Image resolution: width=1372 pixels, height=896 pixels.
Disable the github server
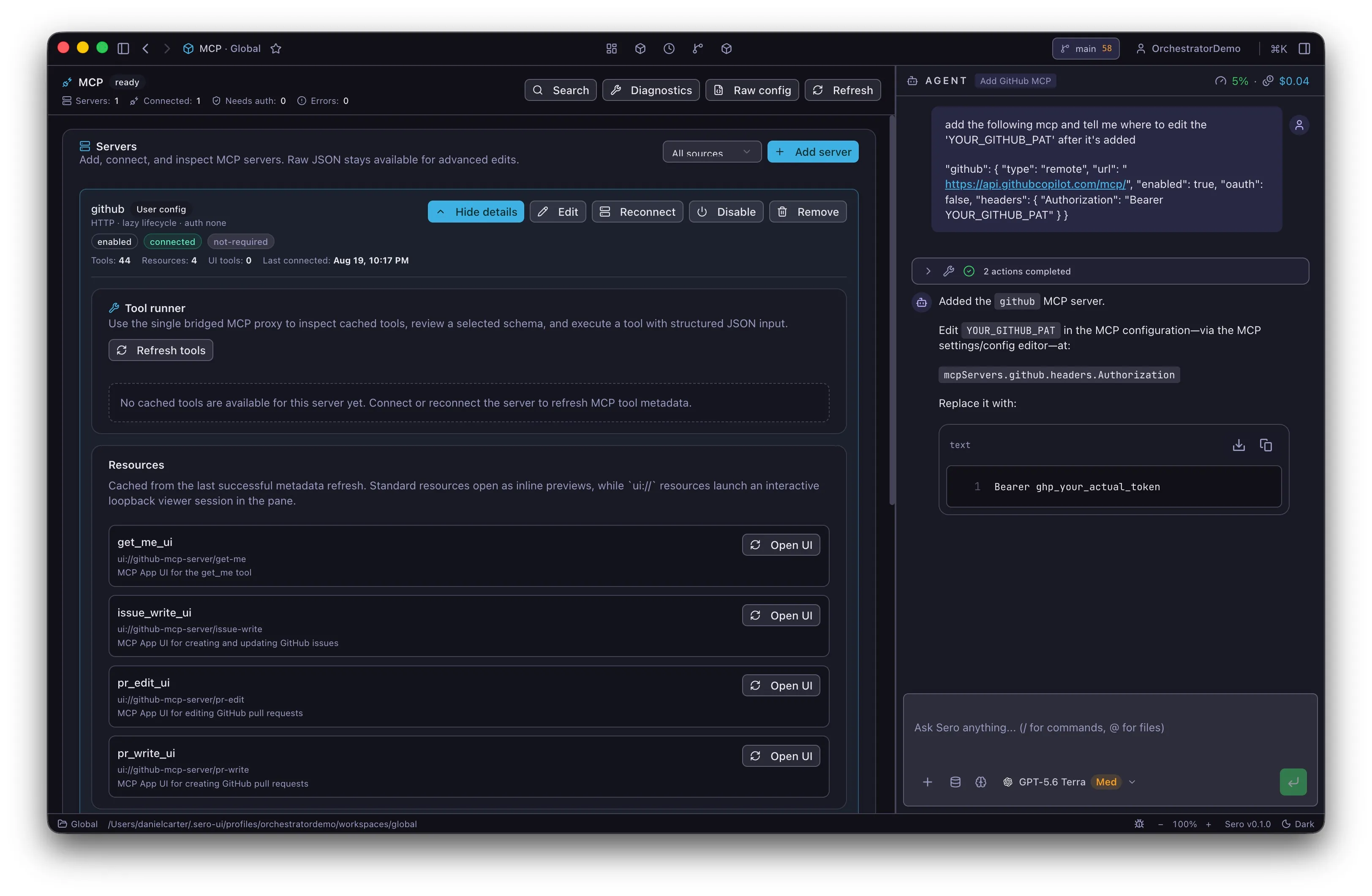click(x=726, y=212)
